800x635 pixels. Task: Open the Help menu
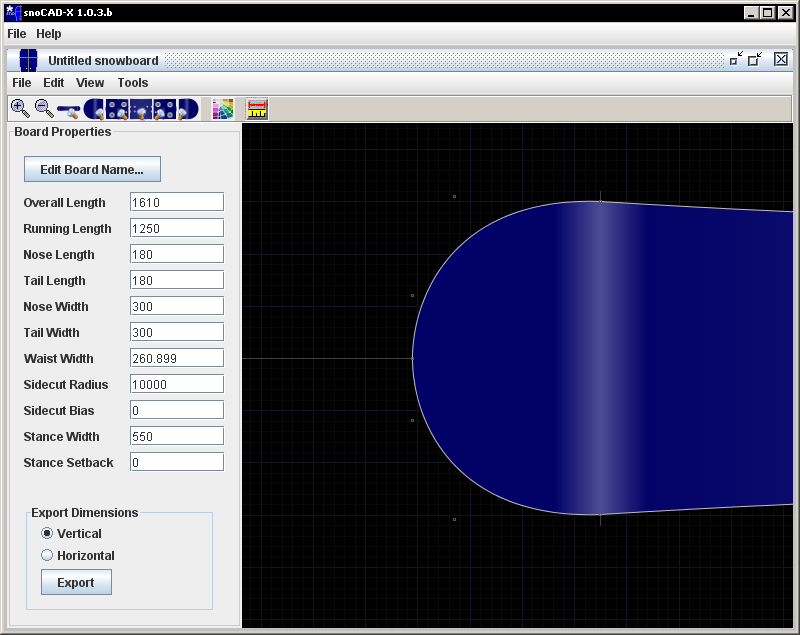[x=49, y=34]
